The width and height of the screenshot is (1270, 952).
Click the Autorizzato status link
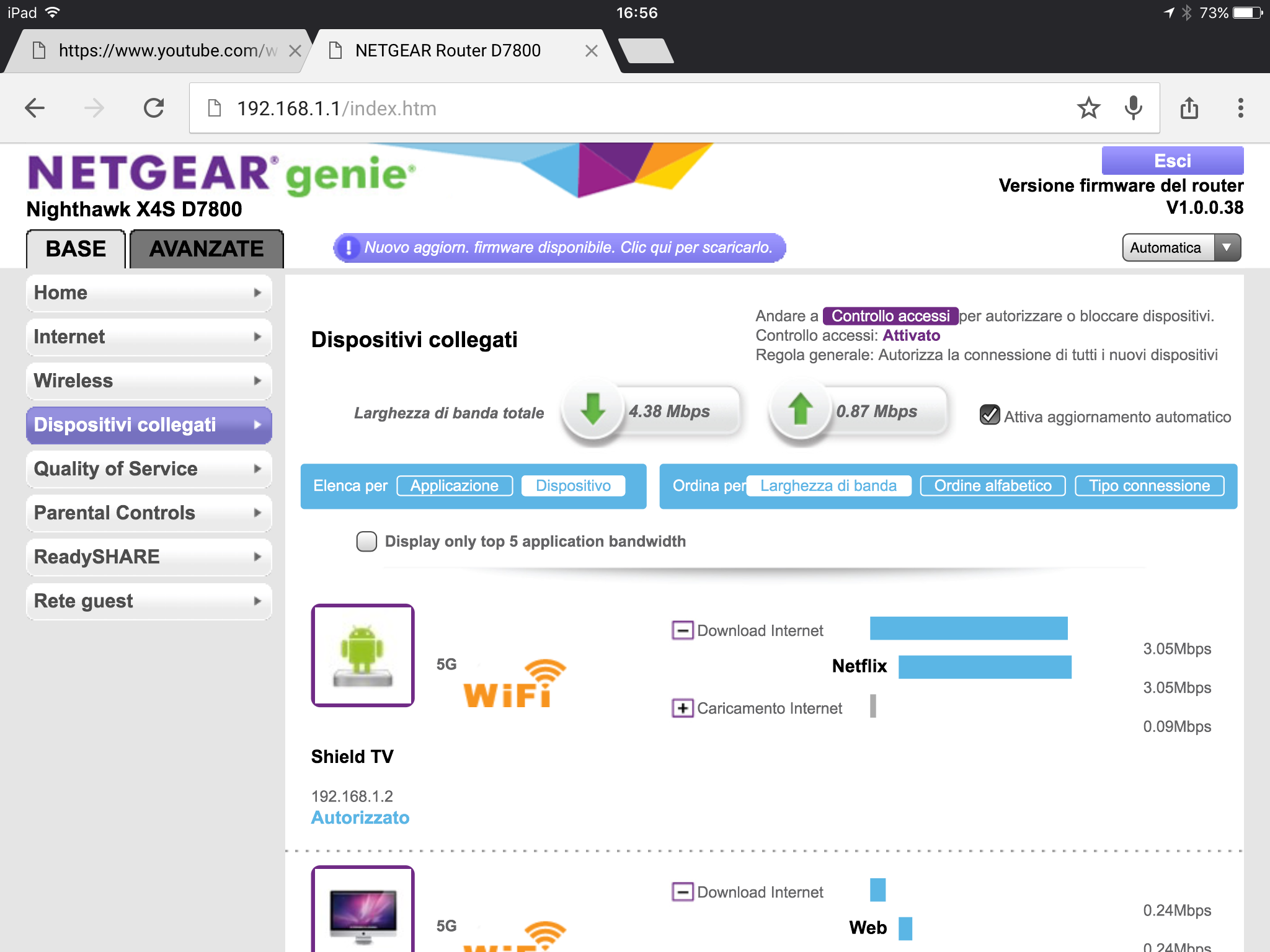coord(360,818)
